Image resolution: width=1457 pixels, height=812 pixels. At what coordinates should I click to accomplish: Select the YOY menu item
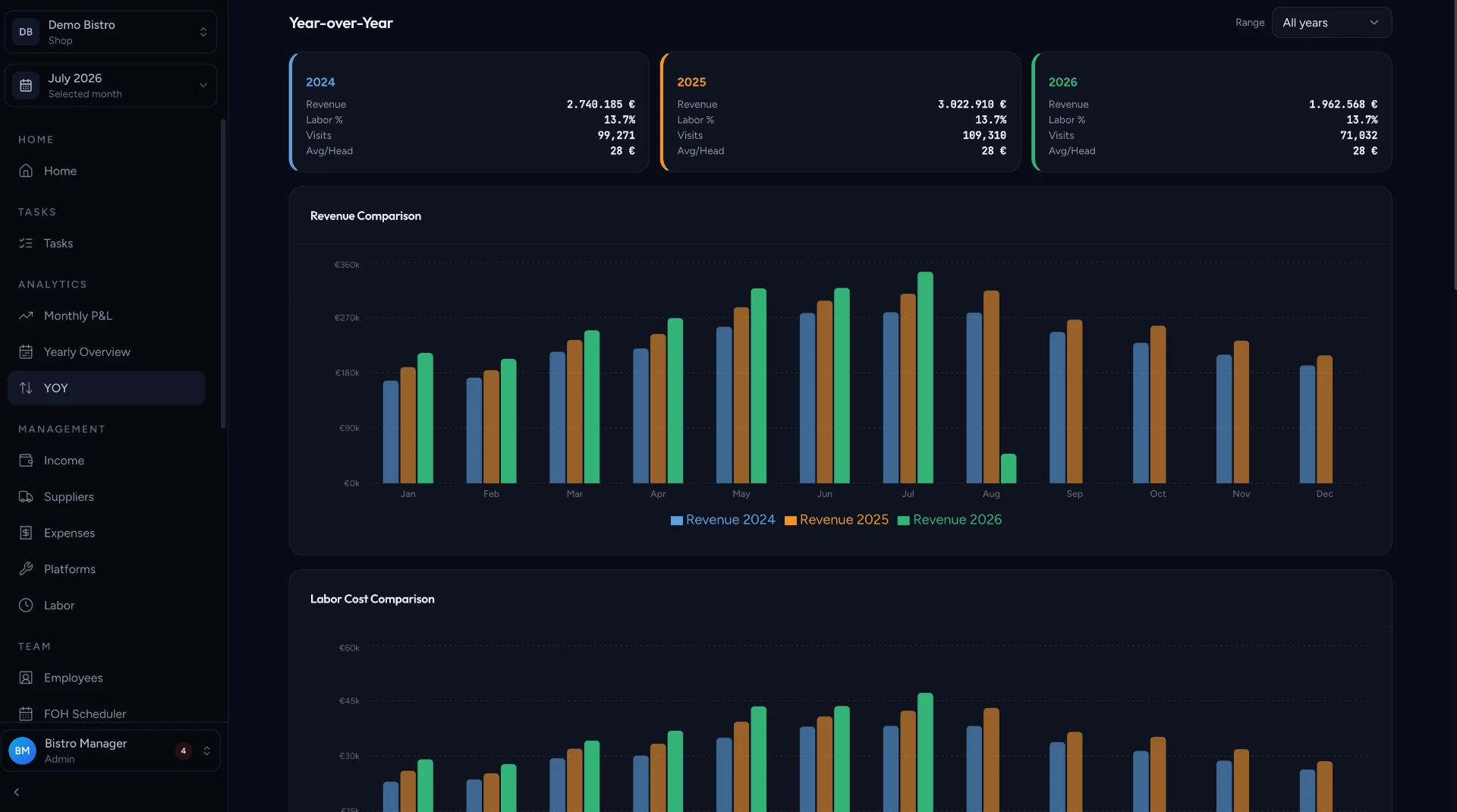106,388
